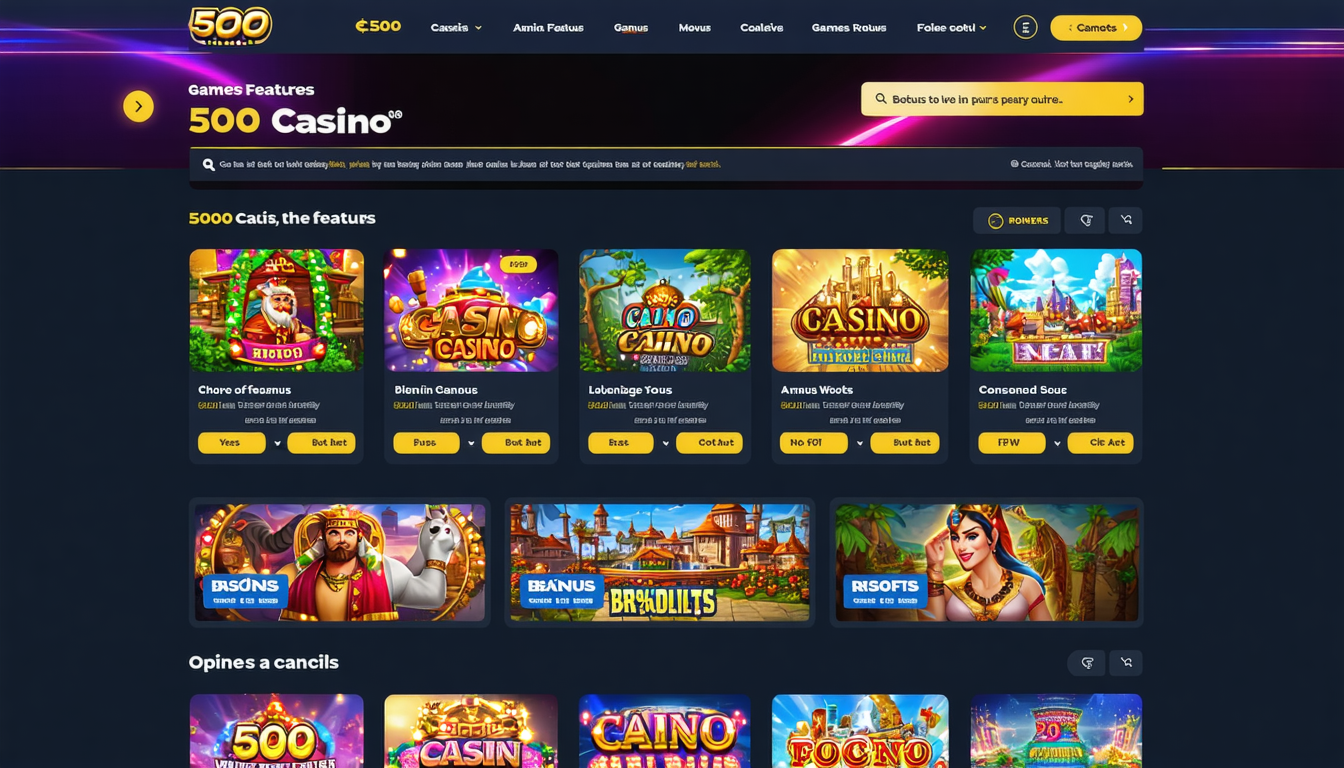Click the trophy icon in Opines a cancils row
The height and width of the screenshot is (768, 1344).
pyautogui.click(x=1087, y=662)
